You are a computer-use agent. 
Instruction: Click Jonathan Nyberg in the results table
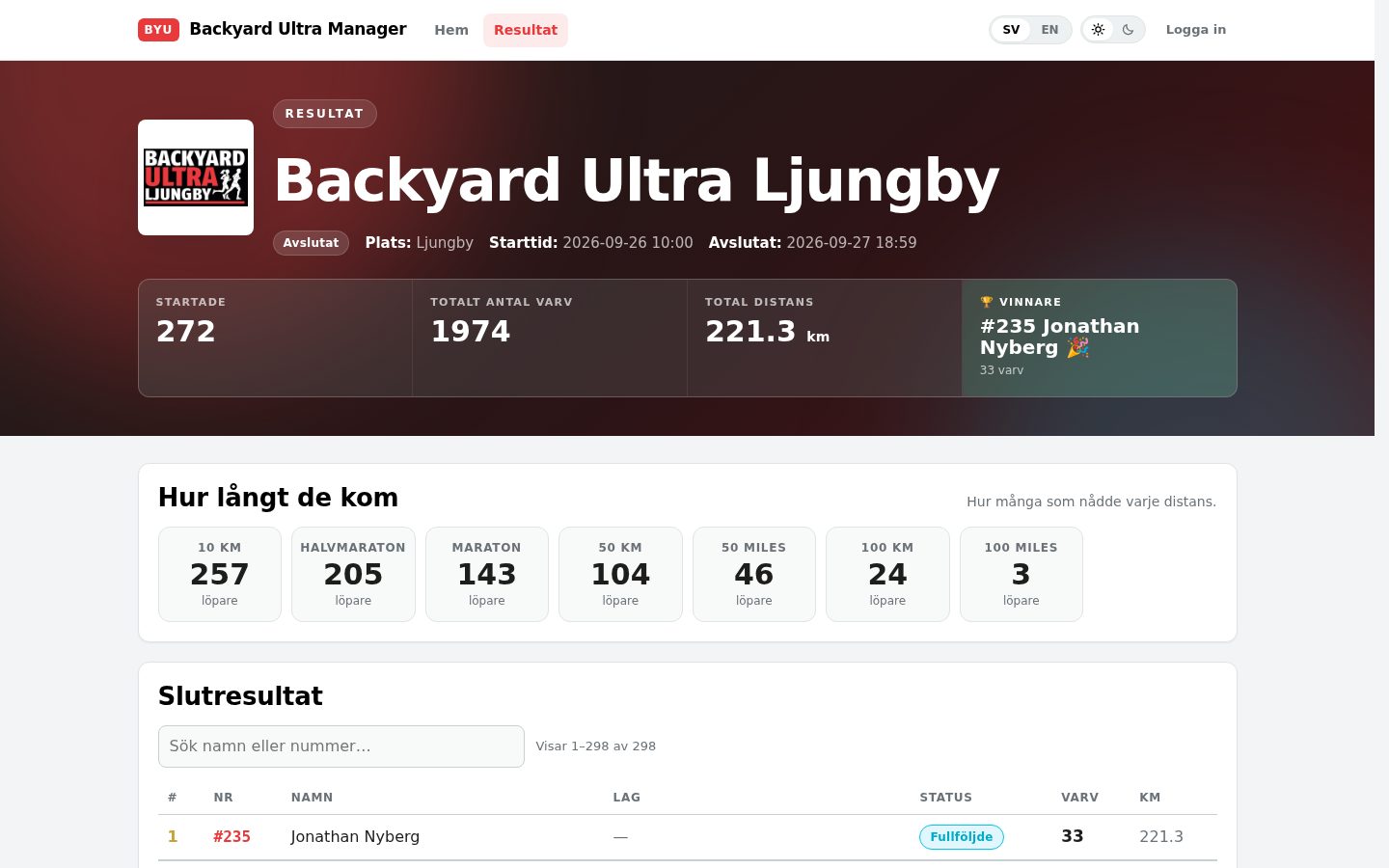coord(355,837)
